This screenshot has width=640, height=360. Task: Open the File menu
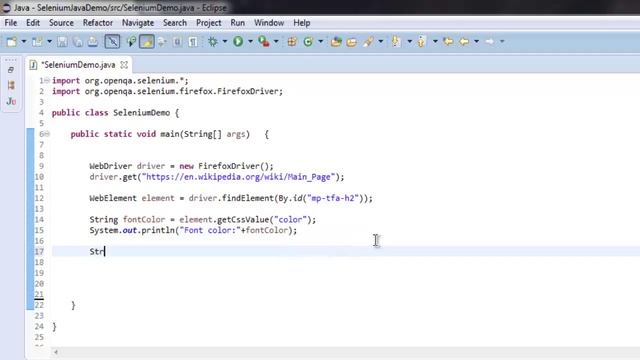coord(11,23)
